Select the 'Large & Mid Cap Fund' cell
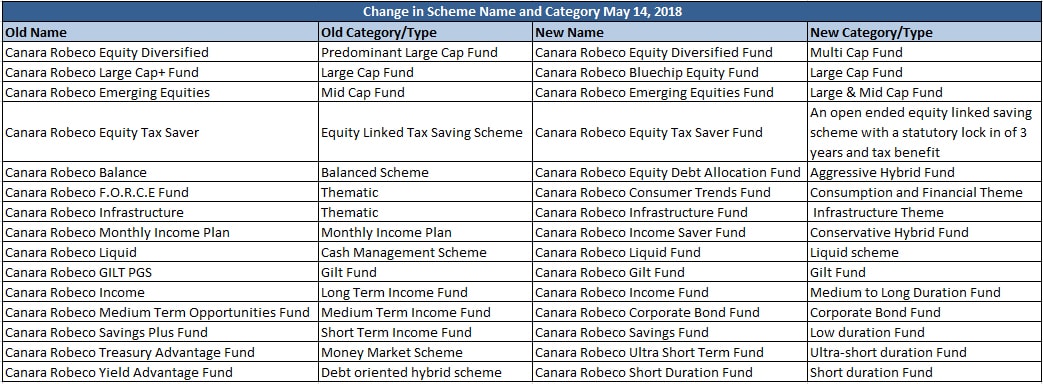The width and height of the screenshot is (1043, 384). 925,92
